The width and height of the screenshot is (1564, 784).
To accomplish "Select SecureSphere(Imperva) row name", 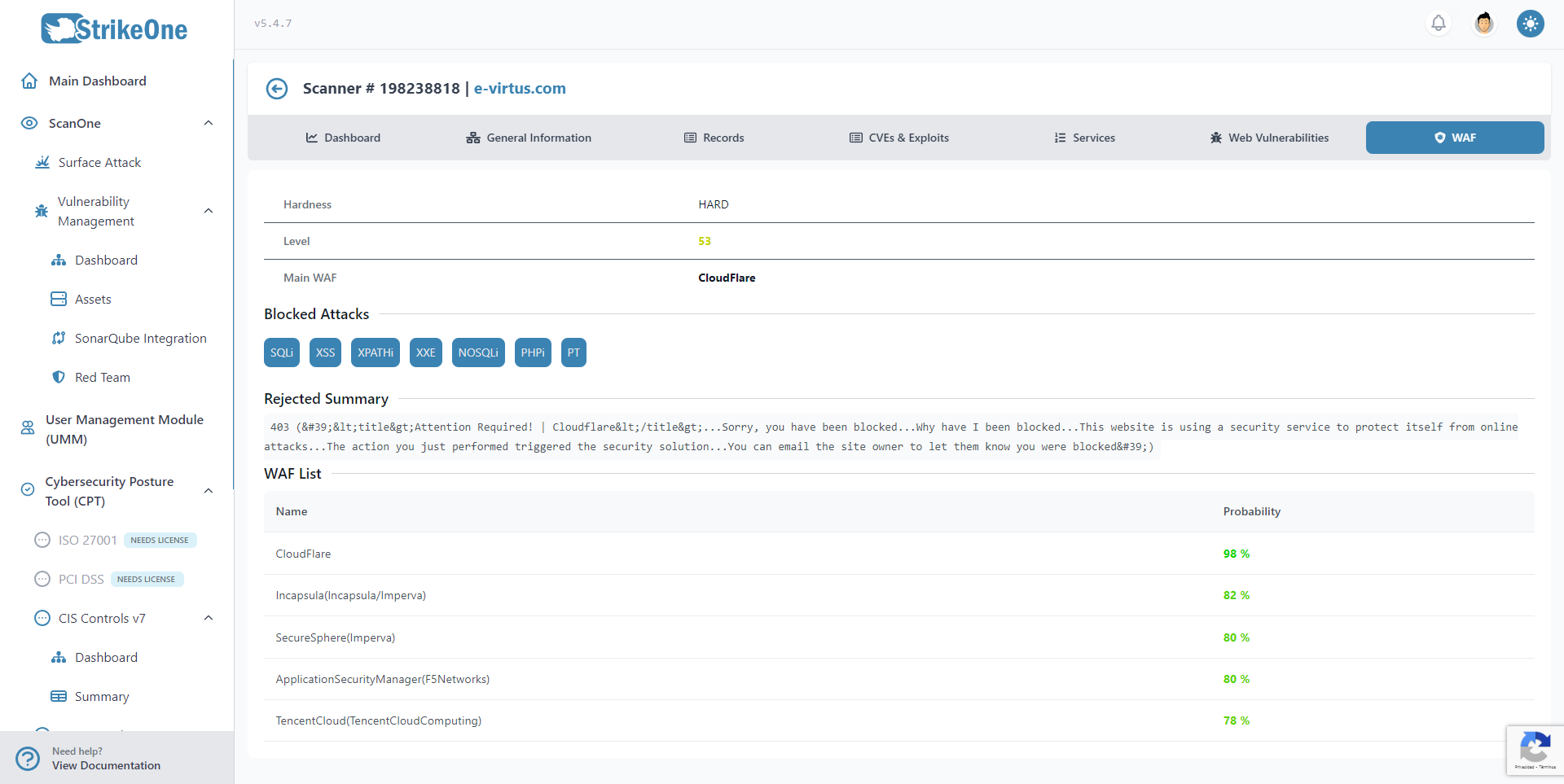I will tap(336, 637).
